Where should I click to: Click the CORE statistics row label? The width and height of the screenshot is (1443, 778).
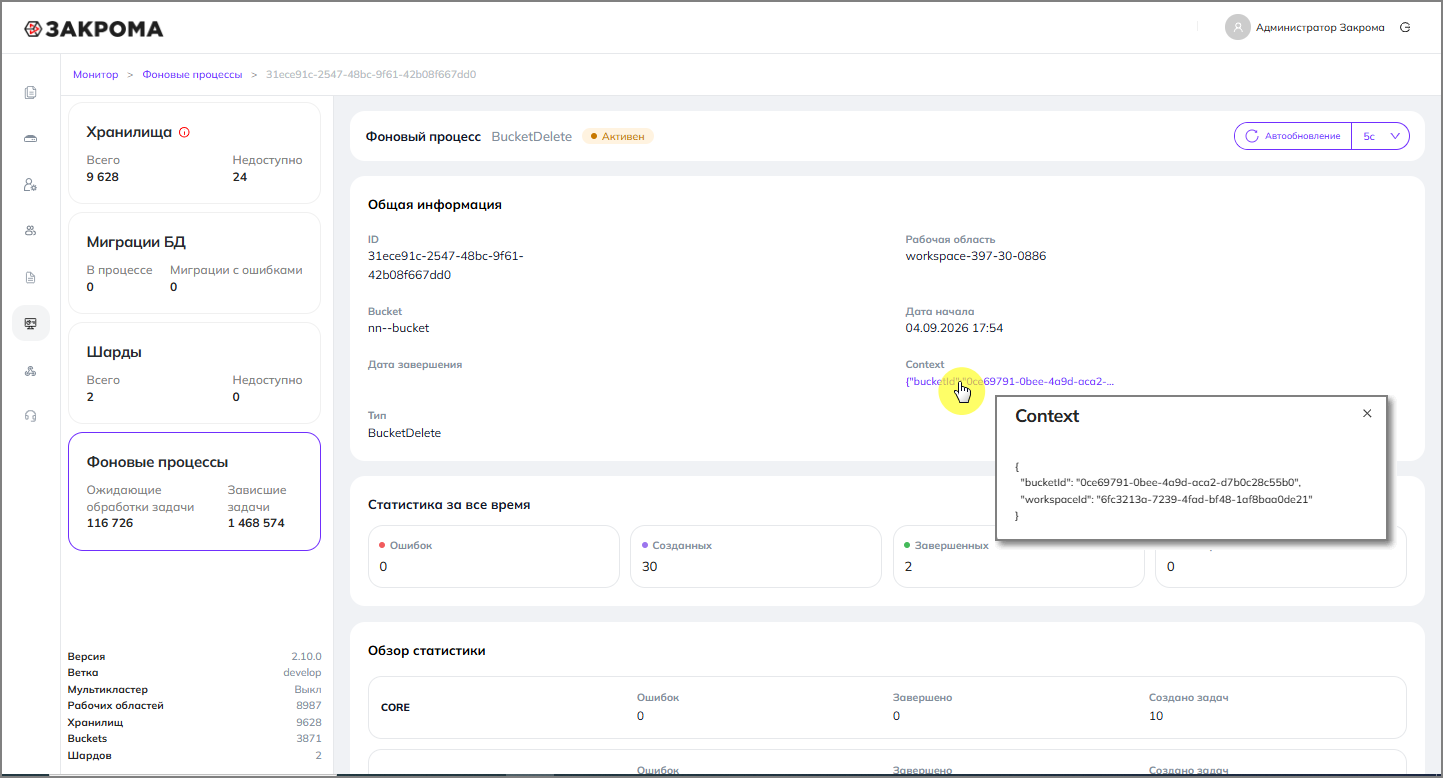tap(395, 707)
